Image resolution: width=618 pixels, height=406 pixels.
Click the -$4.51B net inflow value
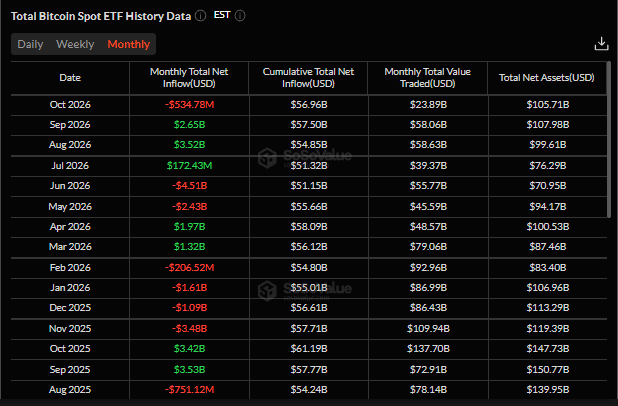click(x=190, y=186)
